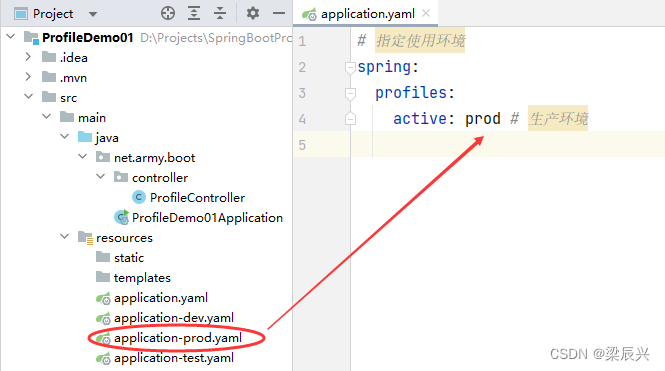Screen dimensions: 665x371
Task: Click the resources folder icon
Action: [x=85, y=237]
